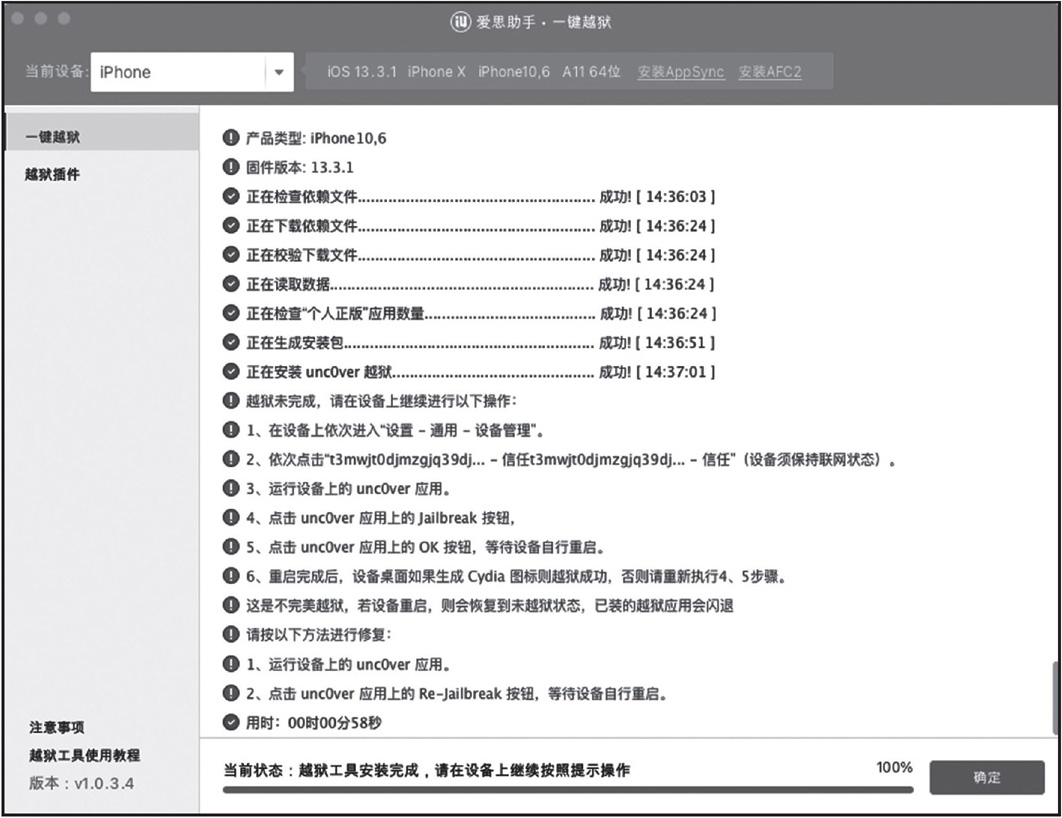1062x818 pixels.
Task: Click info icon beside 这是不完美越狱 notice
Action: click(231, 606)
